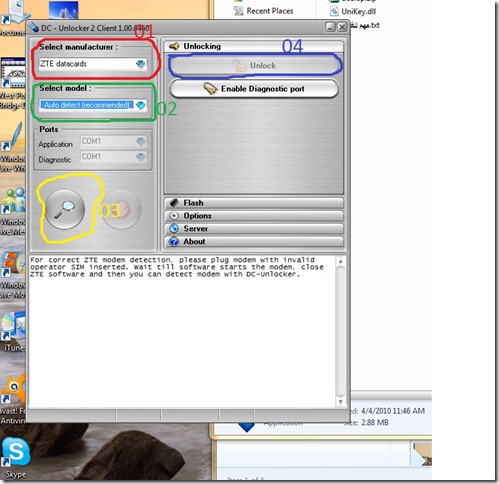This screenshot has width=499, height=484.
Task: Click the Windows Live Writer desktop icon
Action: pyautogui.click(x=13, y=147)
